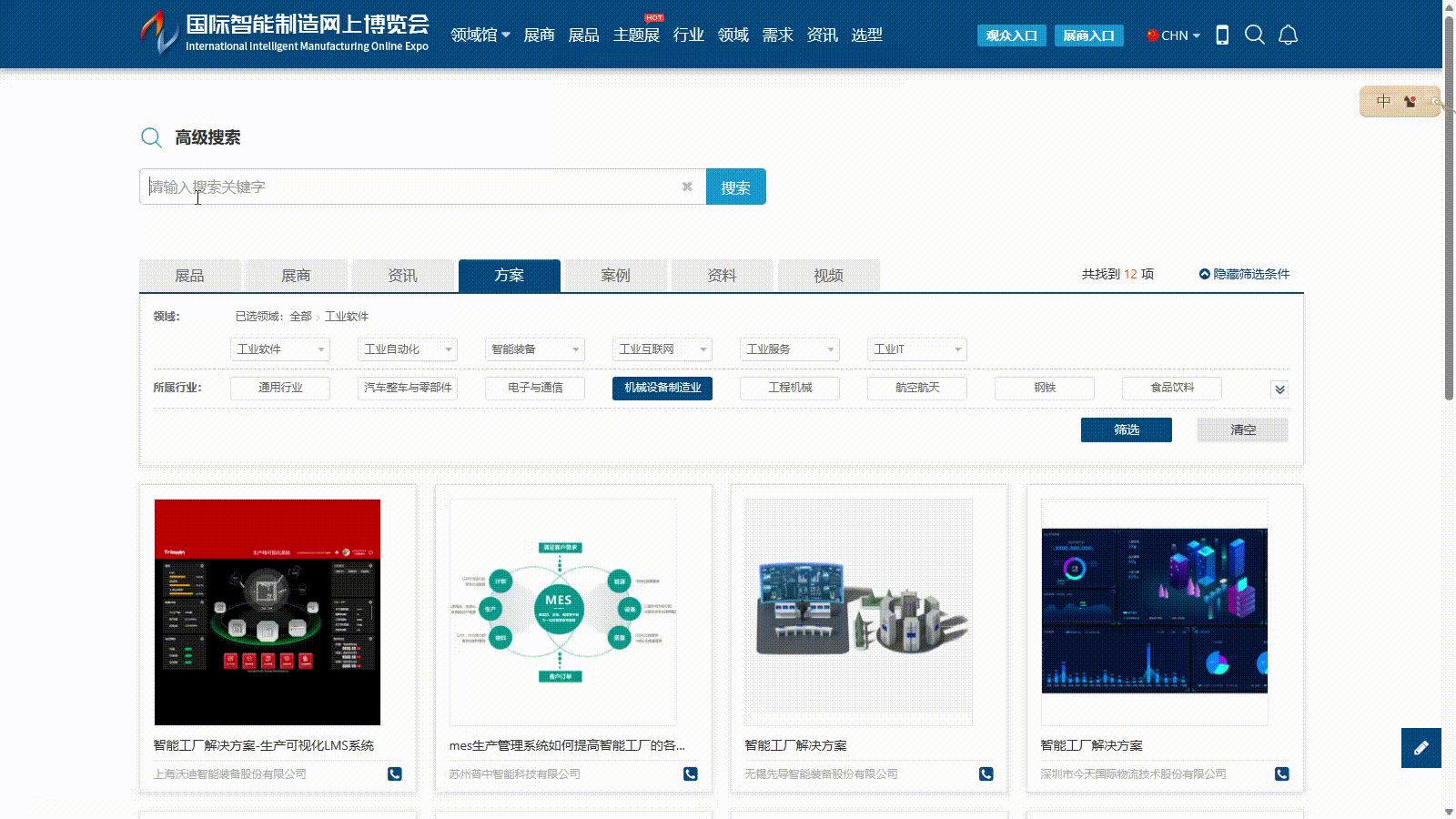Click the floating pencil edit icon

[x=1421, y=748]
